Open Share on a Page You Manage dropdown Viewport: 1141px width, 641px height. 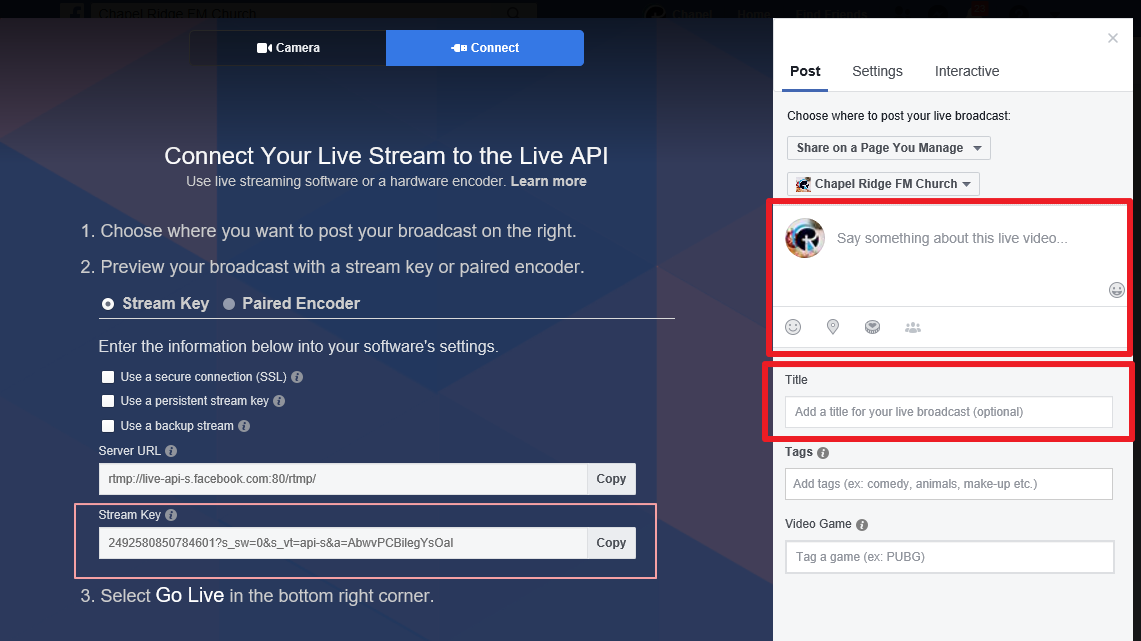point(888,148)
